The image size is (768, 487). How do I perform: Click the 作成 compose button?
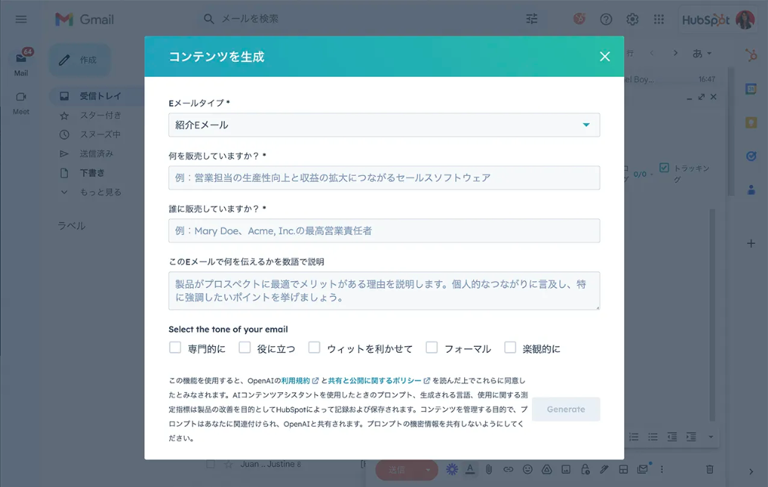tap(80, 60)
